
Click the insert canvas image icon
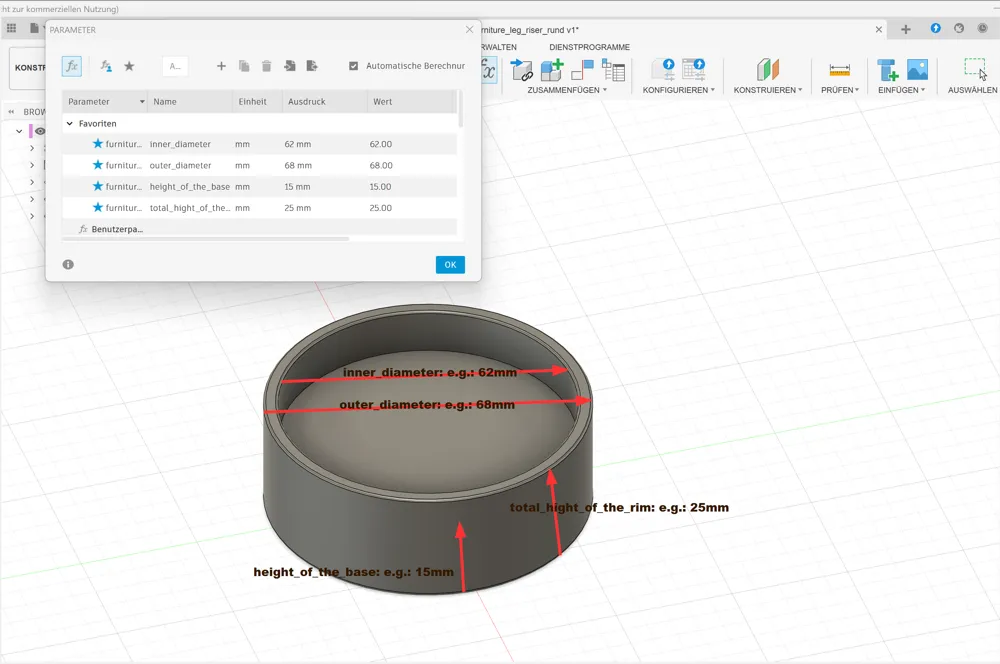click(917, 70)
